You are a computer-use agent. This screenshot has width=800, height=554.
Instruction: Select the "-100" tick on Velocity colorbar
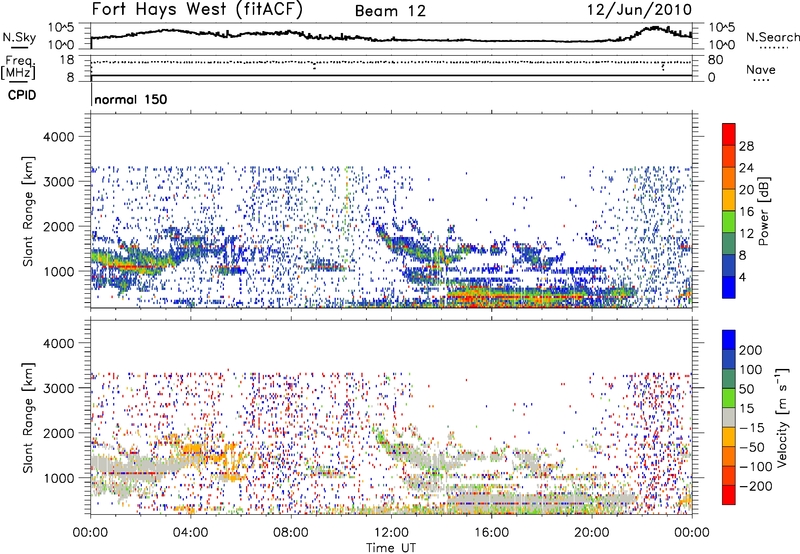[x=756, y=467]
